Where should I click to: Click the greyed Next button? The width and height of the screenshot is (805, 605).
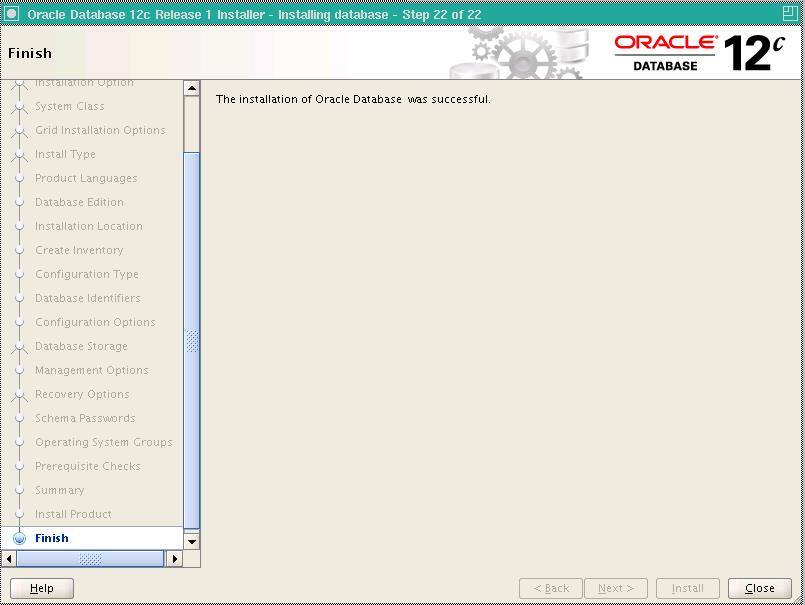point(616,588)
